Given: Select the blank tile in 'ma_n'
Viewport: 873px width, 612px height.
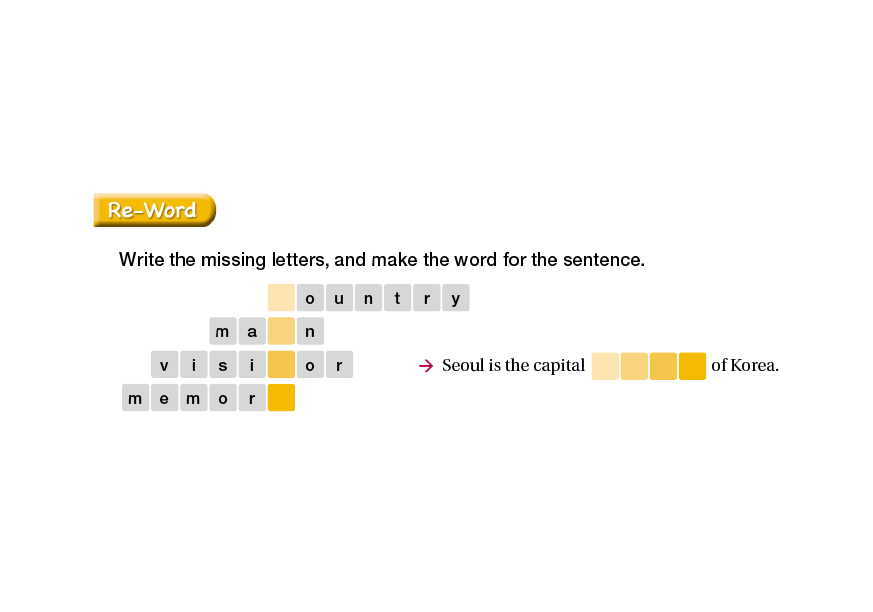Looking at the screenshot, I should point(281,331).
